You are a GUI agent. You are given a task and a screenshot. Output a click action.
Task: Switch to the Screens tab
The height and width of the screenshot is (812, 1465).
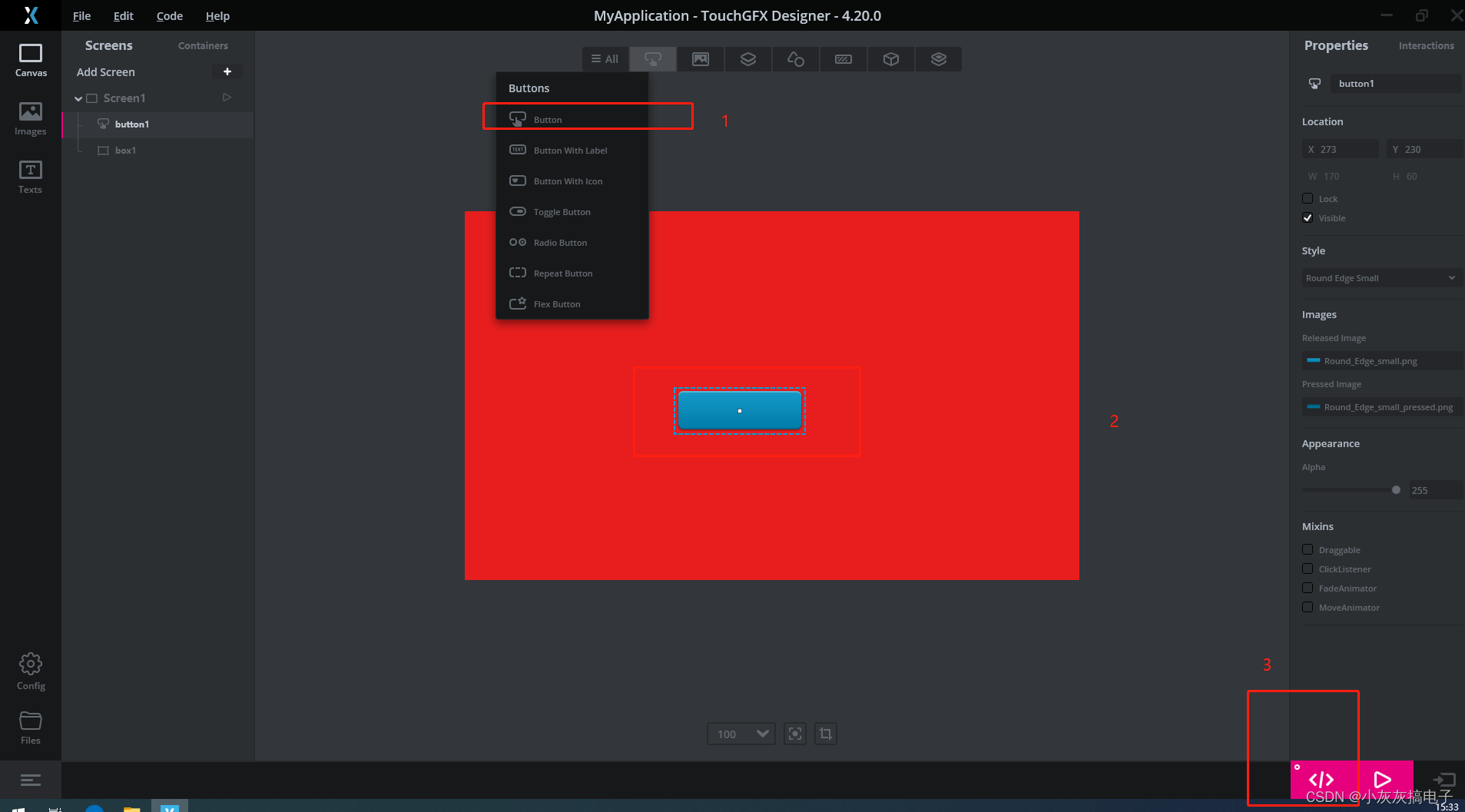109,45
